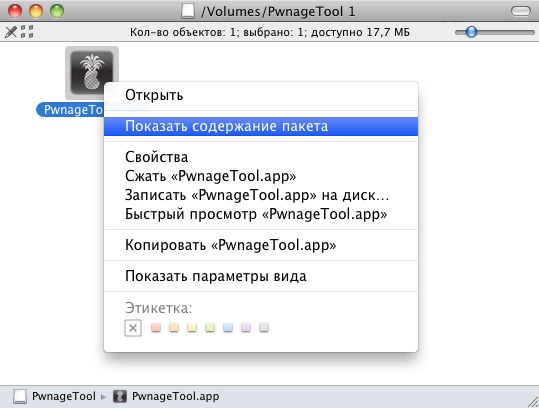
Task: Choose 'Записать «PwnageTool.app» на диск…'
Action: pos(261,195)
